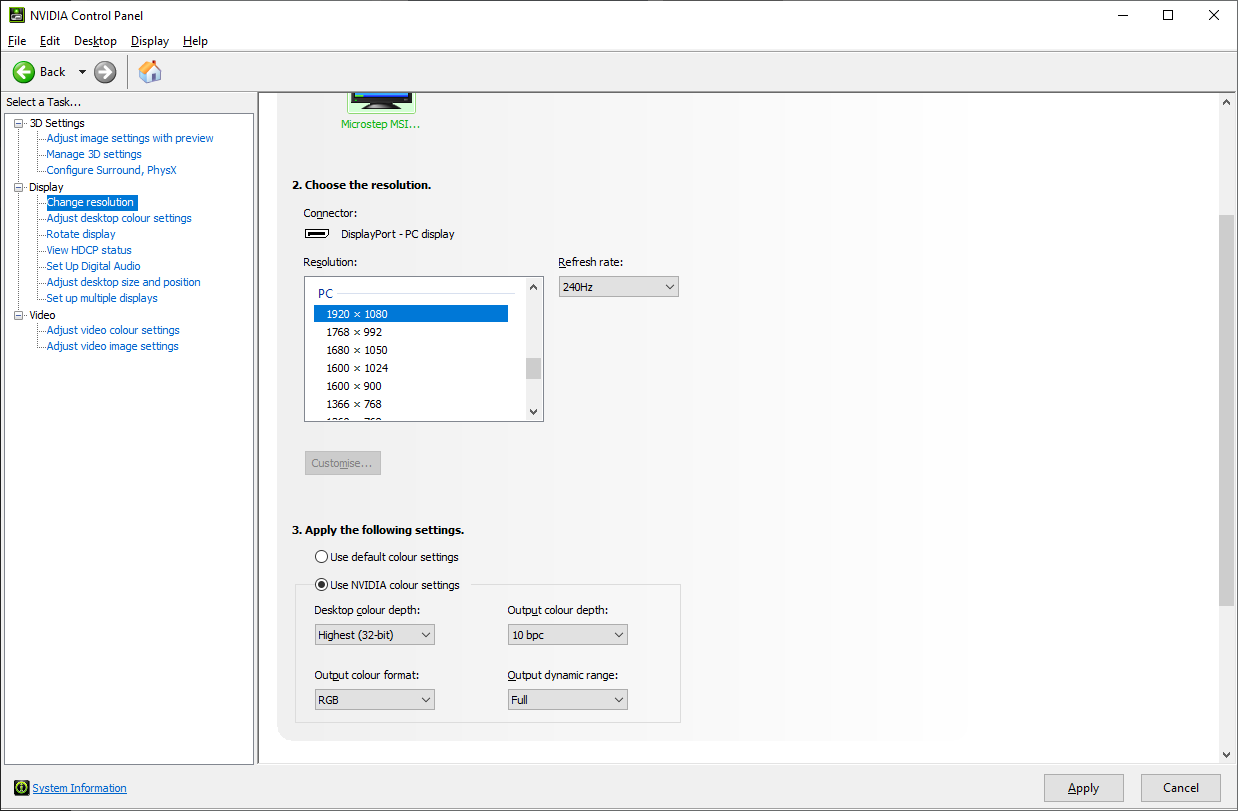Choose 1680 × 1050 resolution in list

point(357,350)
